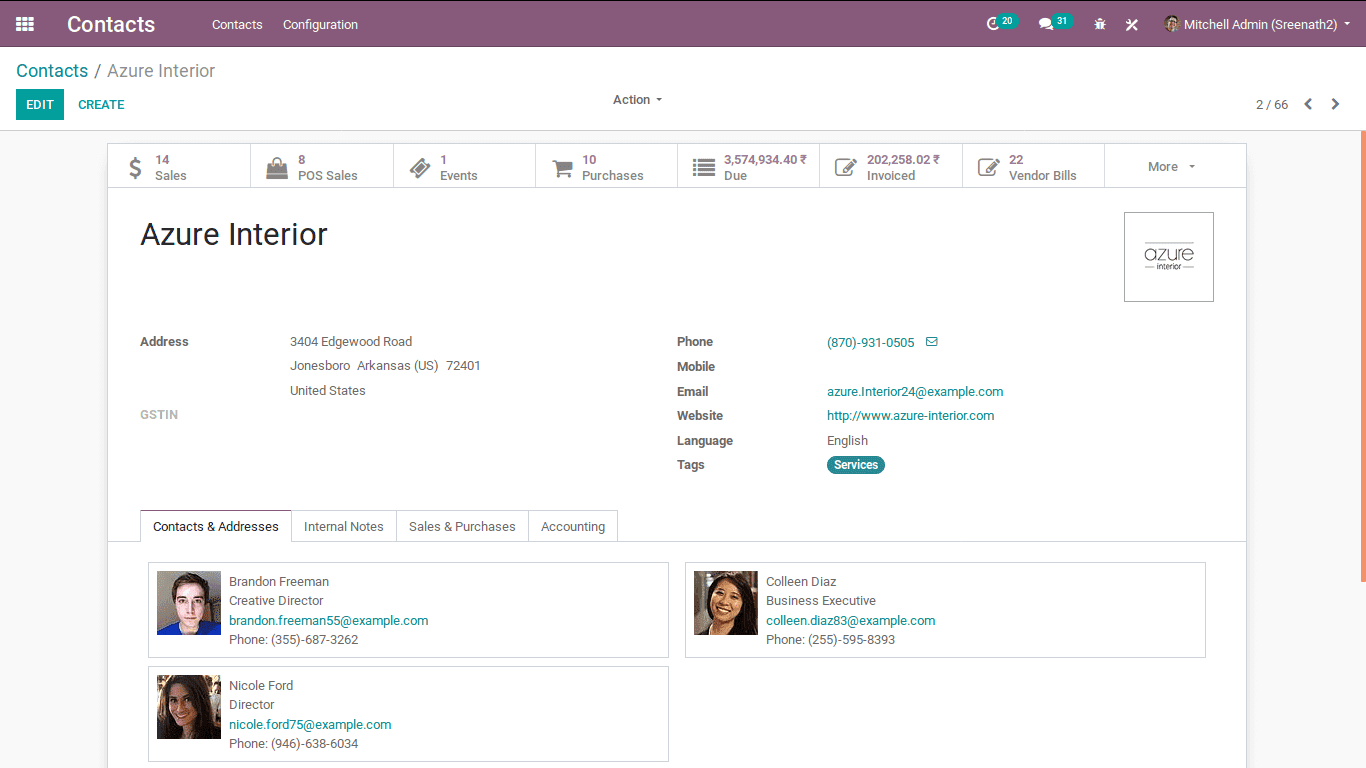Open the debug bug icon
Screen dimensions: 1366x768
[1100, 24]
